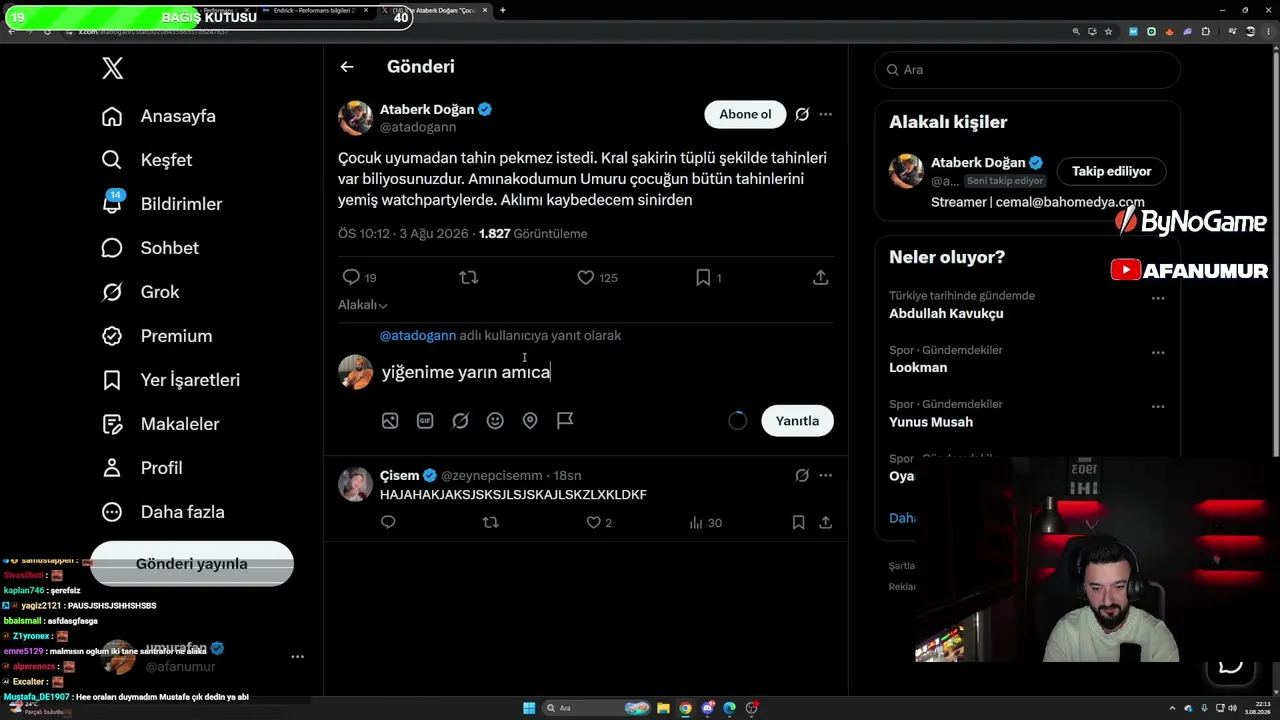
Task: Open options for Abdullah Kavukçu trend
Action: [x=1158, y=298]
